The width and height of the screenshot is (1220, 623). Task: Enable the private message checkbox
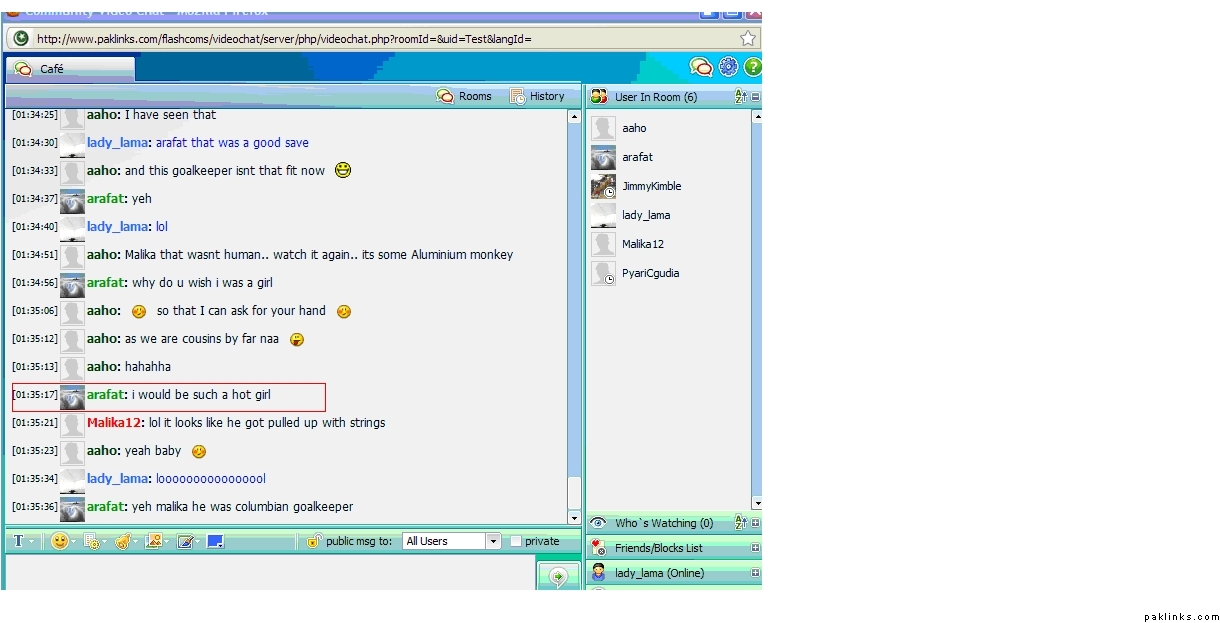(x=516, y=541)
